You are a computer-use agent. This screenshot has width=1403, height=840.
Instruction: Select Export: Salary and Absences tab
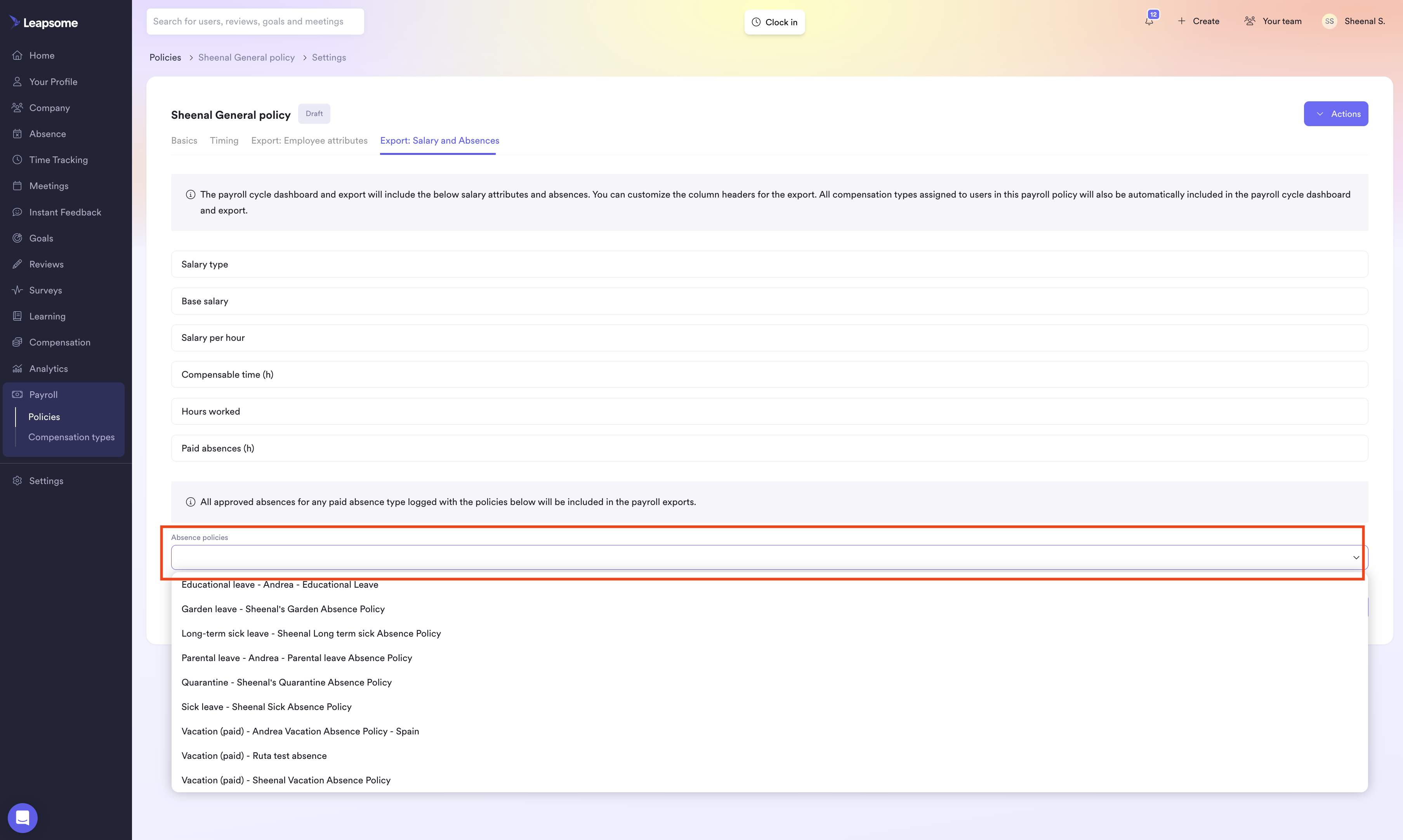(440, 141)
